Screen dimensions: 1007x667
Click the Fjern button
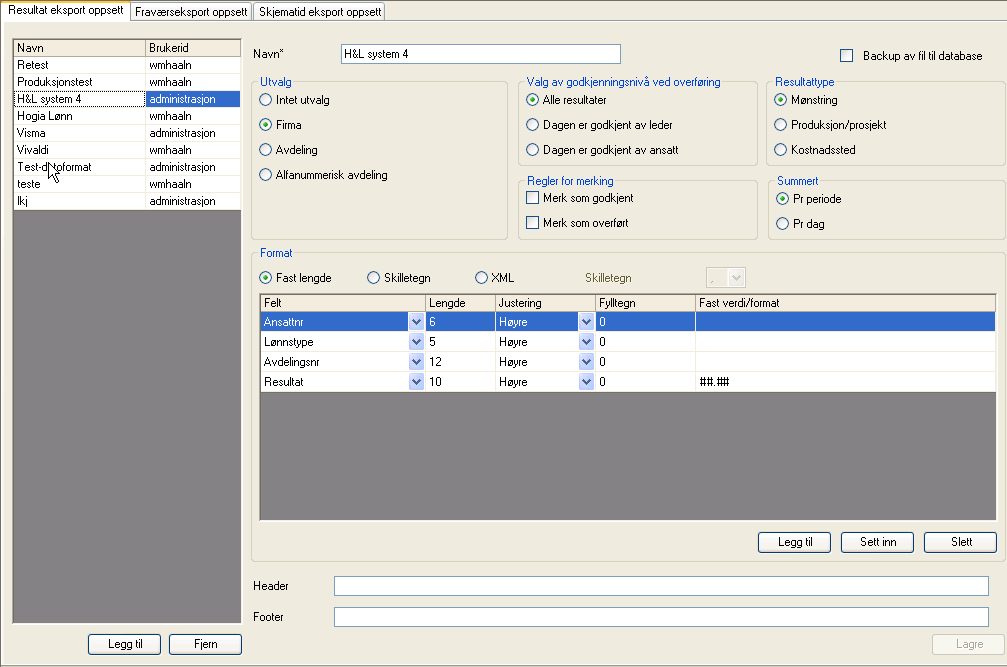click(x=206, y=644)
